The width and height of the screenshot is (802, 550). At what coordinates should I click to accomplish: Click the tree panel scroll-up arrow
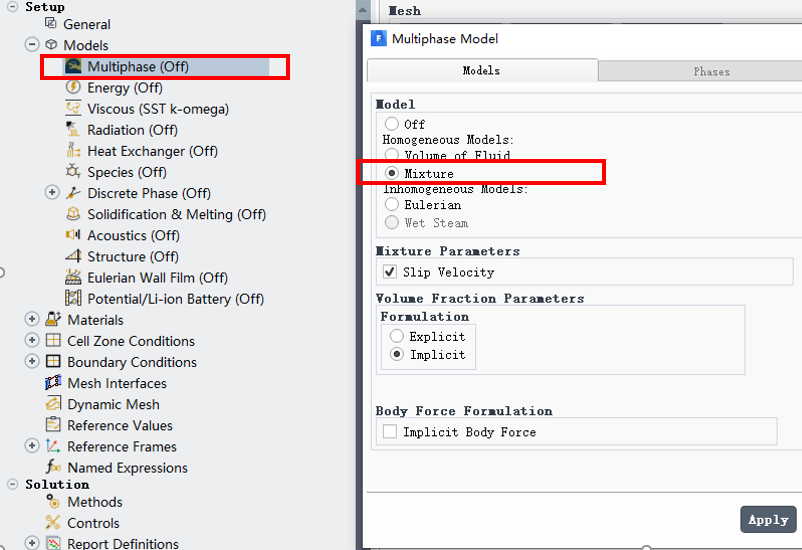362,9
